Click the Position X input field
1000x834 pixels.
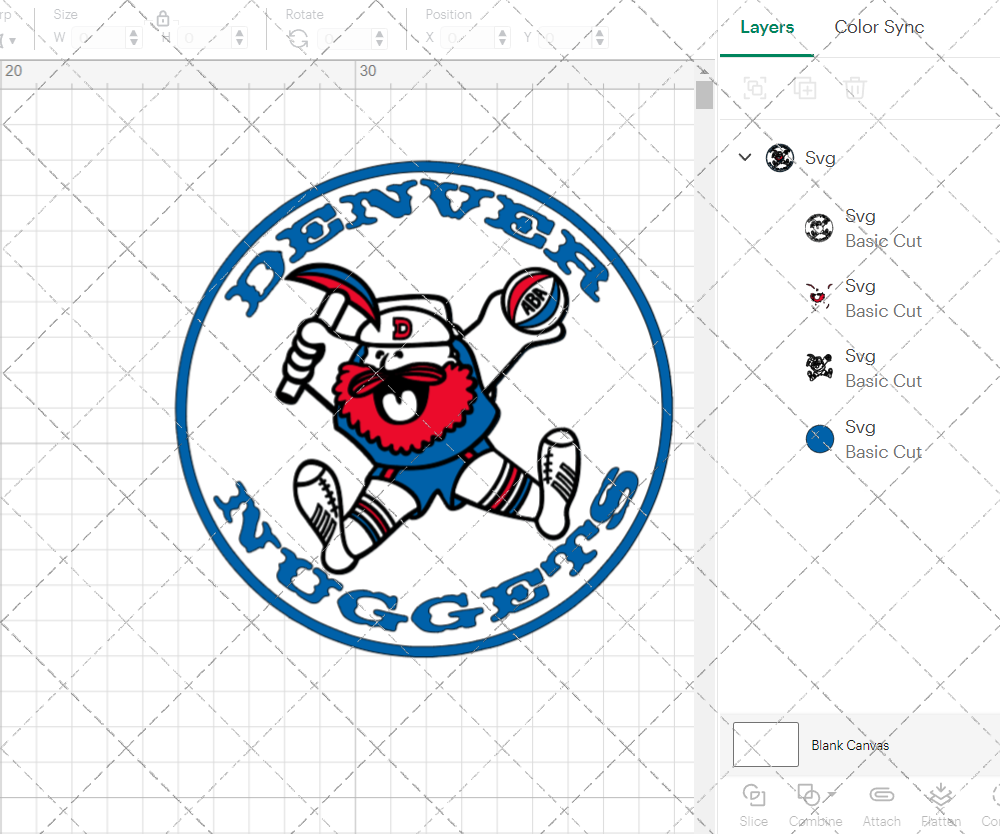point(469,38)
